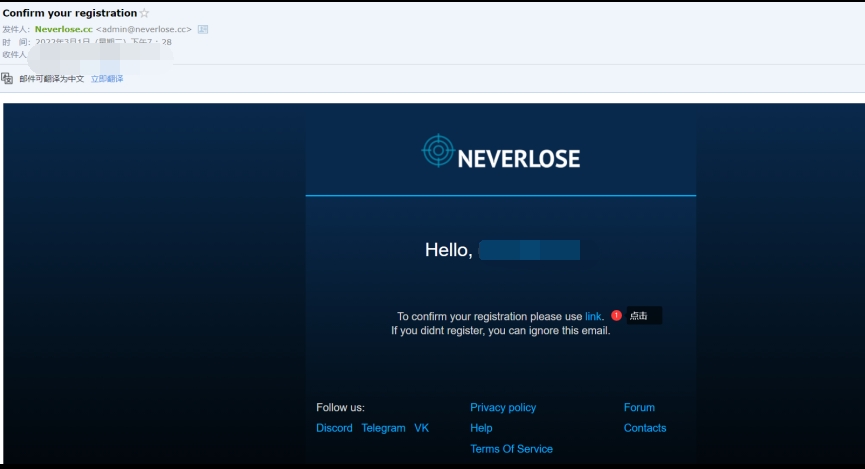This screenshot has width=865, height=469.
Task: Click the Neverlose crosshair logo
Action: (x=437, y=150)
